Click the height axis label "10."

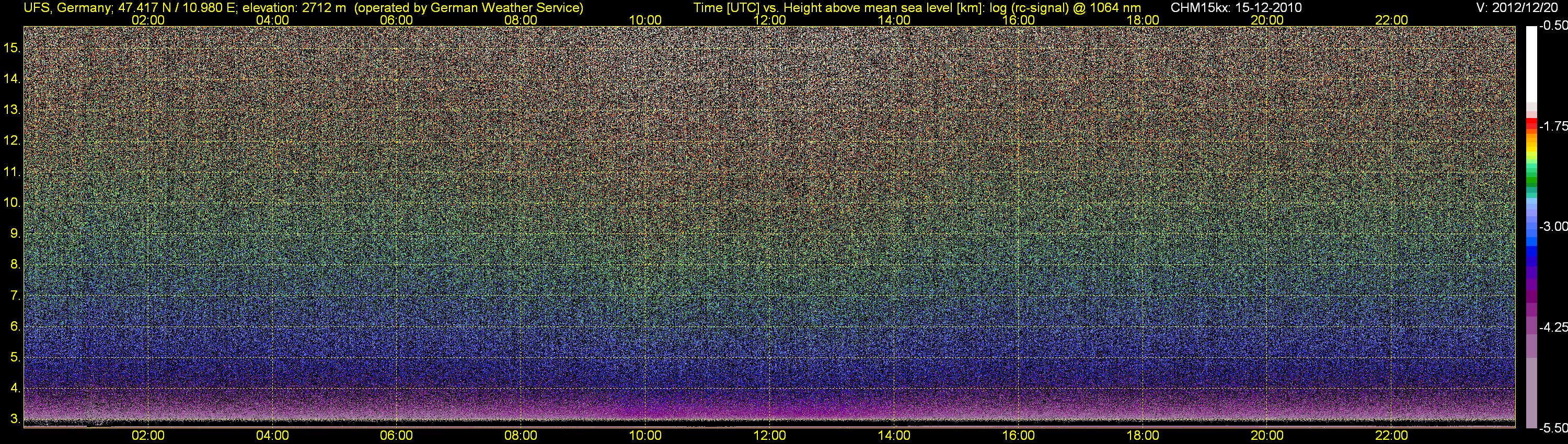click(x=13, y=203)
